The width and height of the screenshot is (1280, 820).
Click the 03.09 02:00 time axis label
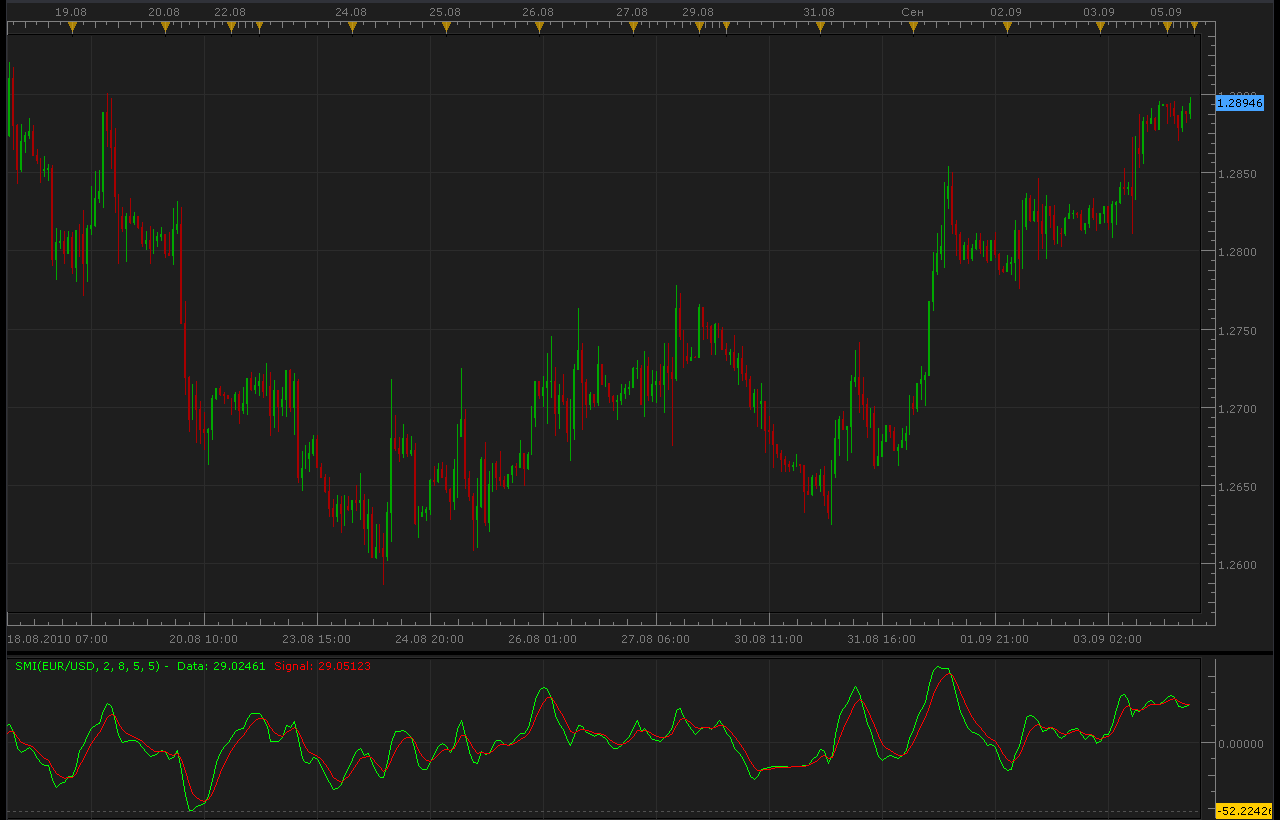1107,638
